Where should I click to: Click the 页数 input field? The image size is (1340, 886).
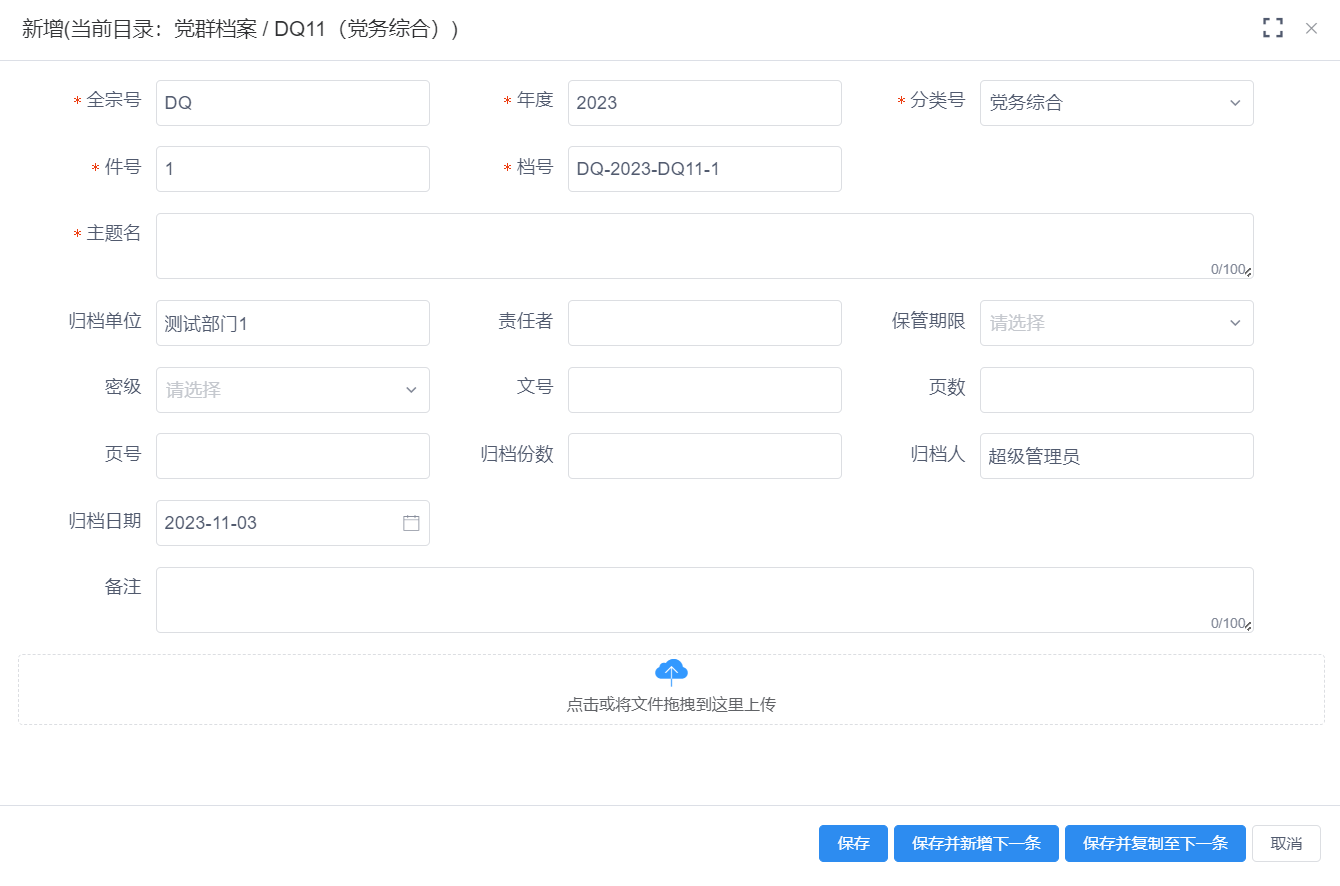(1116, 390)
